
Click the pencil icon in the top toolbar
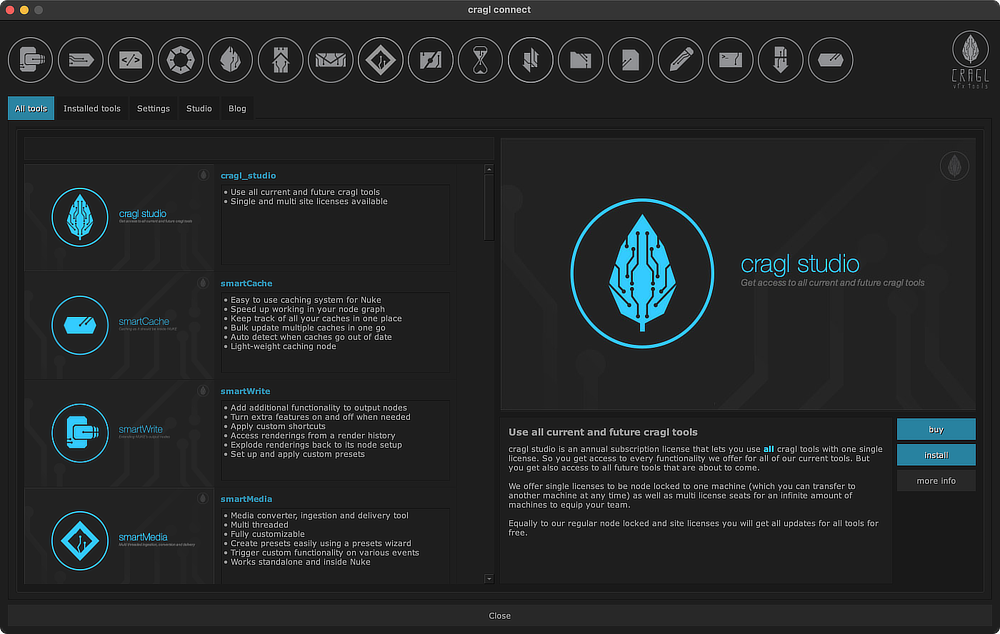[680, 60]
